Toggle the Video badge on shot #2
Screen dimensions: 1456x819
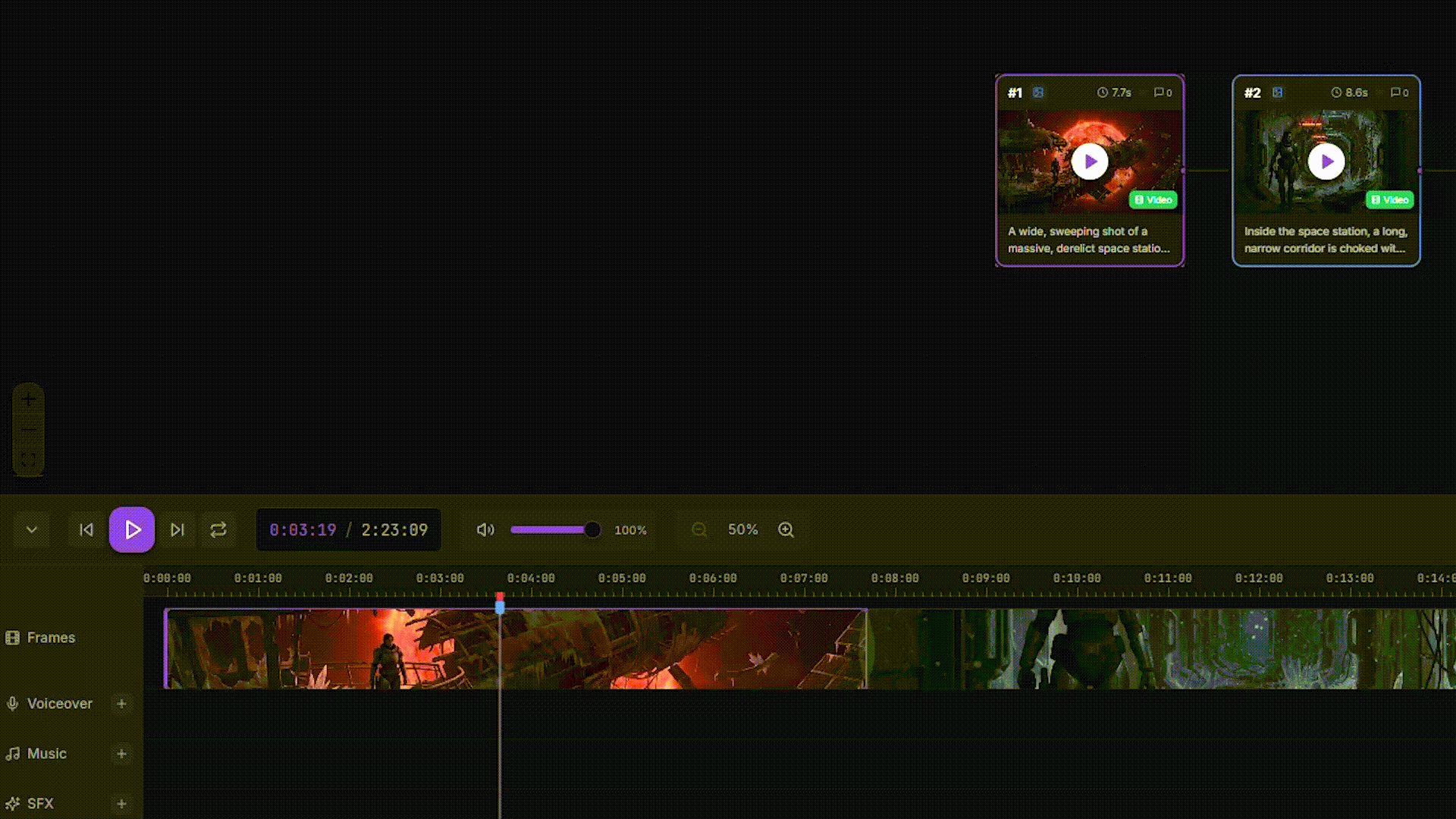[1389, 199]
